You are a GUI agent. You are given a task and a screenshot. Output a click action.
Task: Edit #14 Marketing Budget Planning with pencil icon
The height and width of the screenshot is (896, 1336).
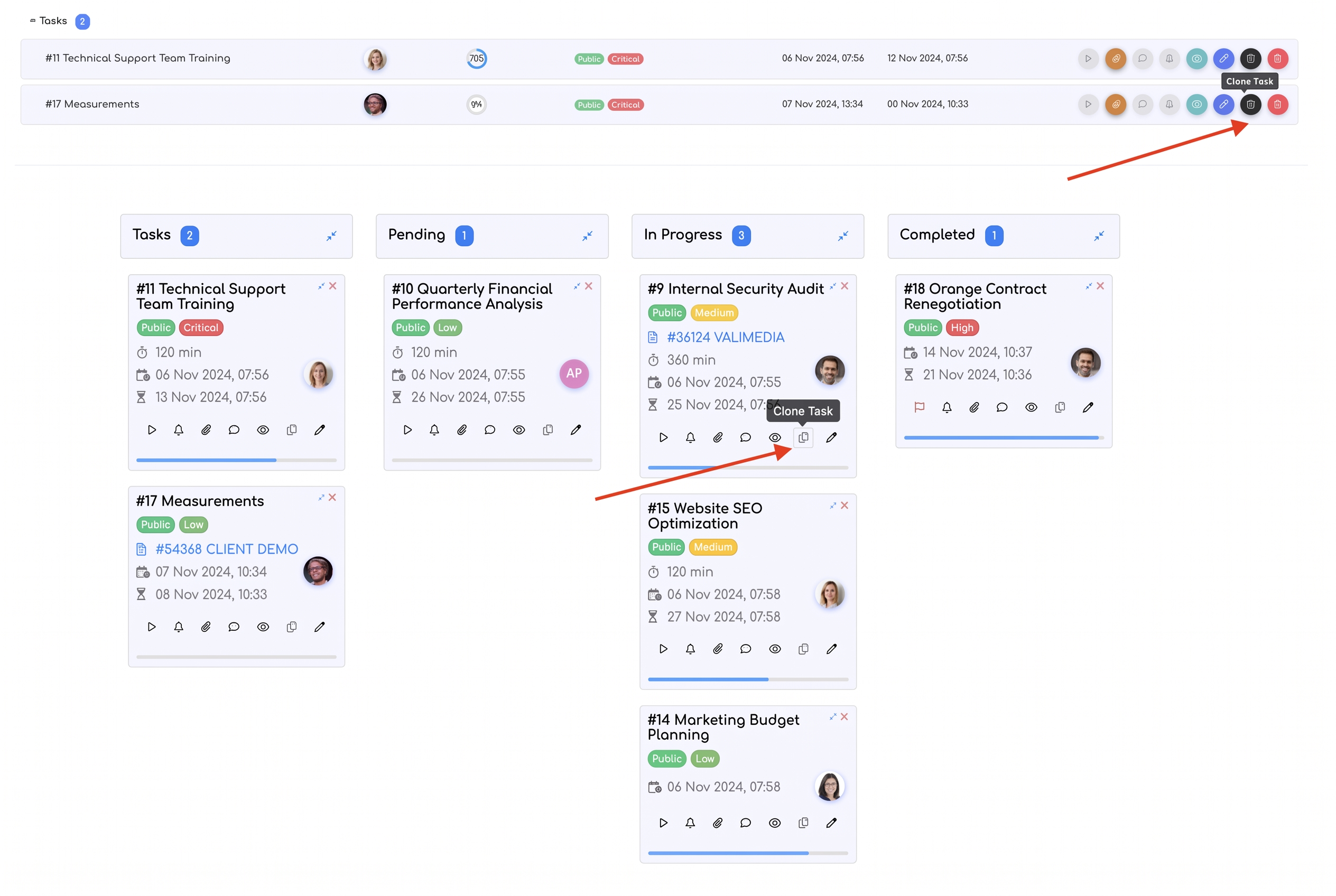tap(831, 823)
